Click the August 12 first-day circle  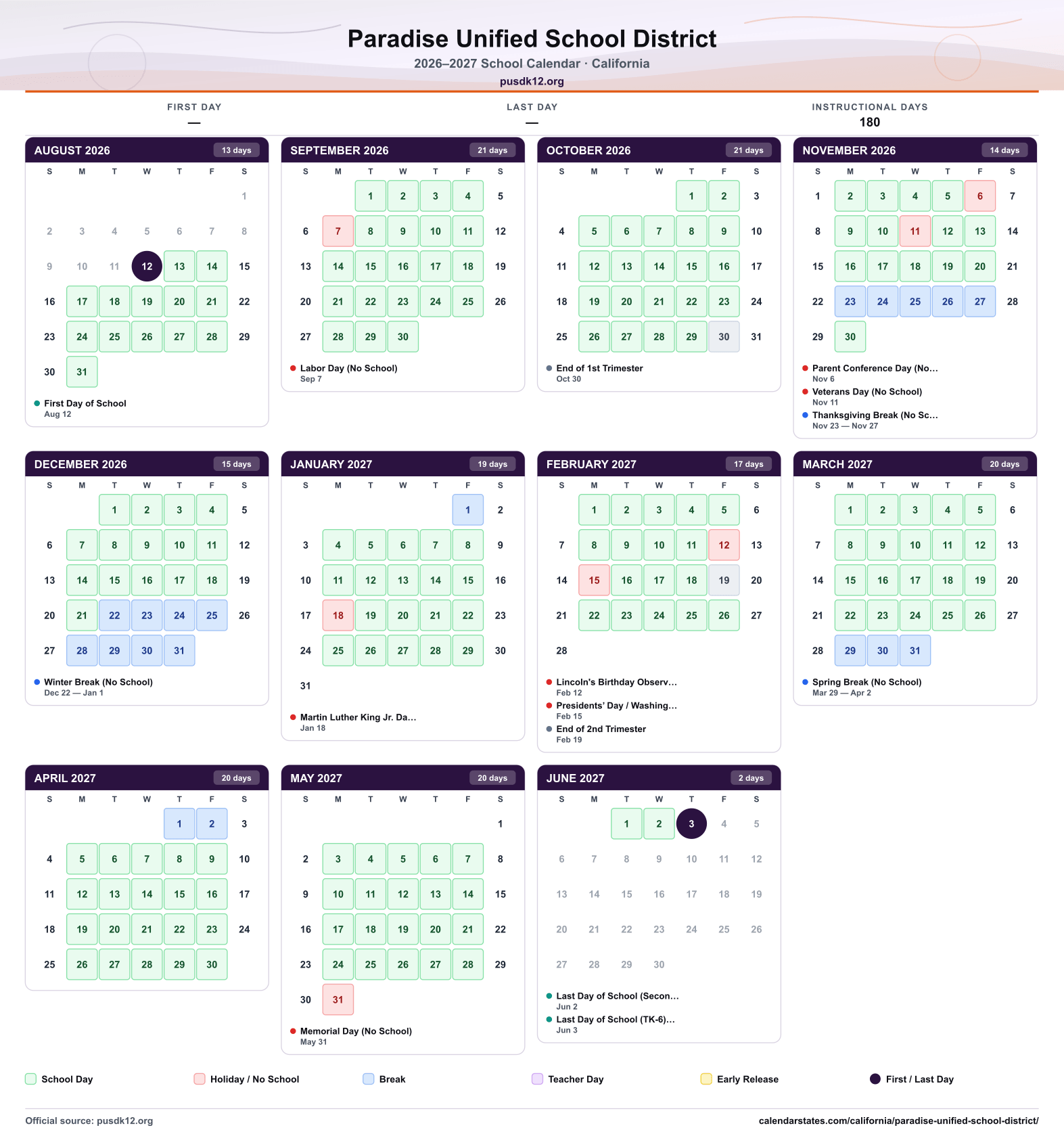147,266
